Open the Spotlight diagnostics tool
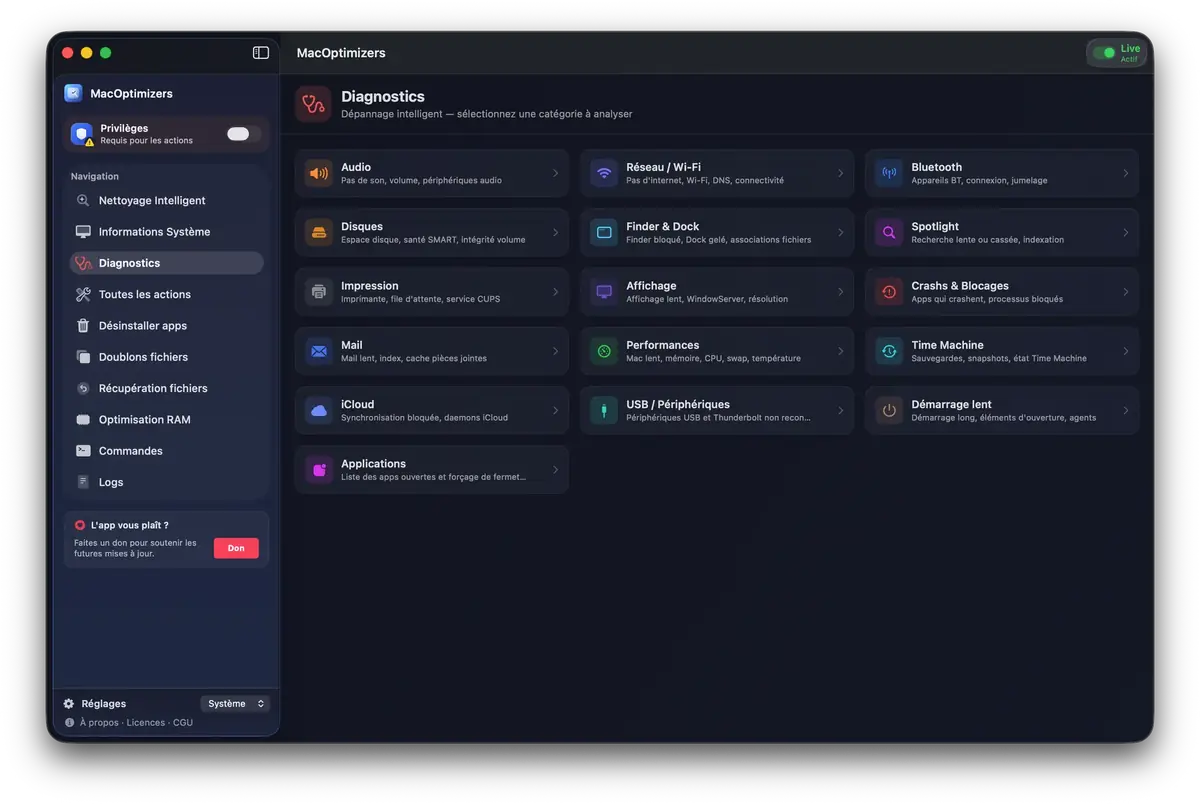 (888, 232)
